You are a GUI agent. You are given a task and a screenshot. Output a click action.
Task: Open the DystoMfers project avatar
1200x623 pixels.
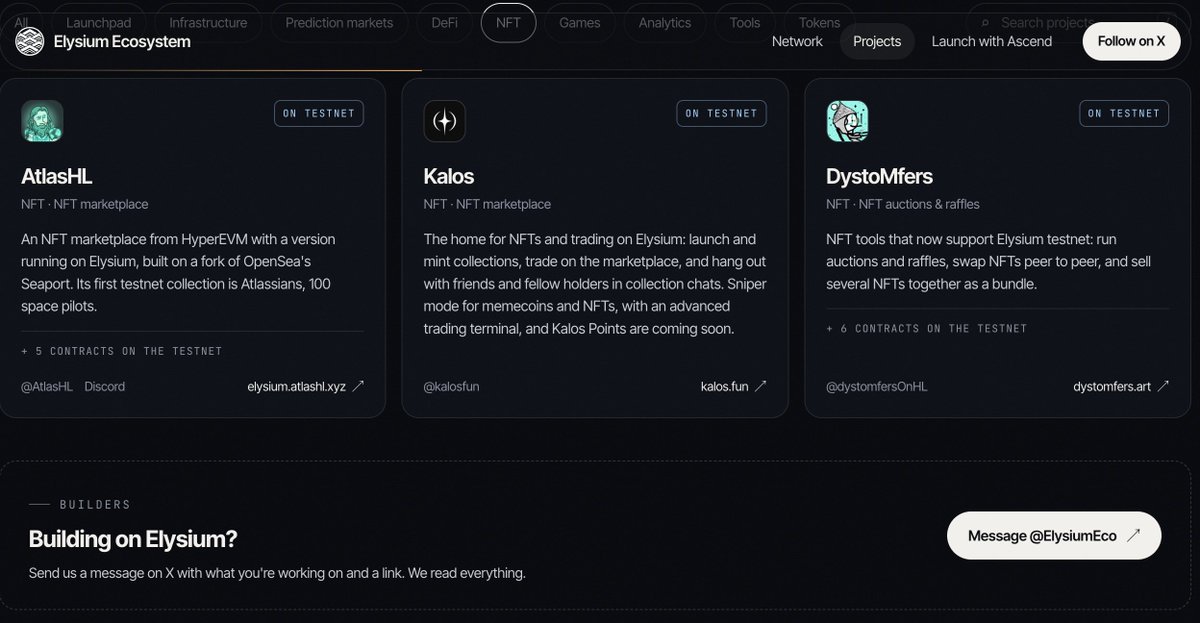pyautogui.click(x=847, y=121)
